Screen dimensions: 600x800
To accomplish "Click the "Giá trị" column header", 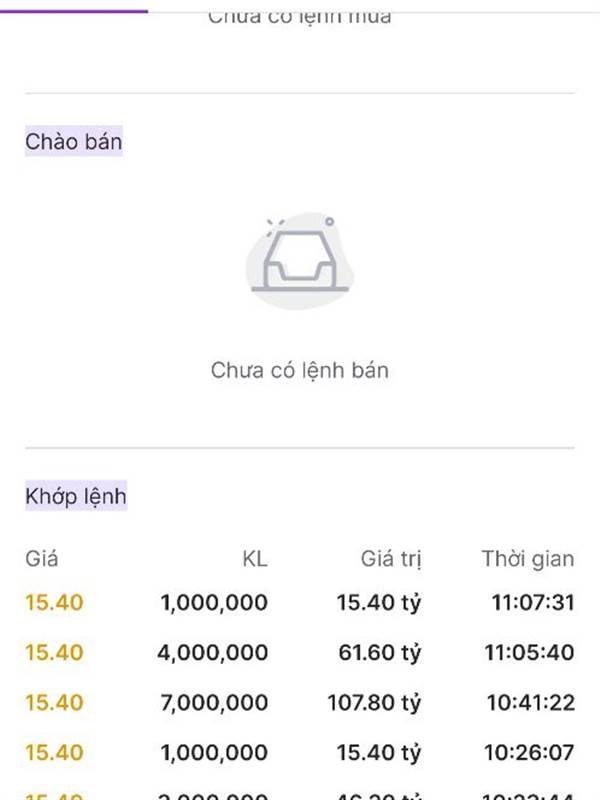I will pyautogui.click(x=391, y=559).
